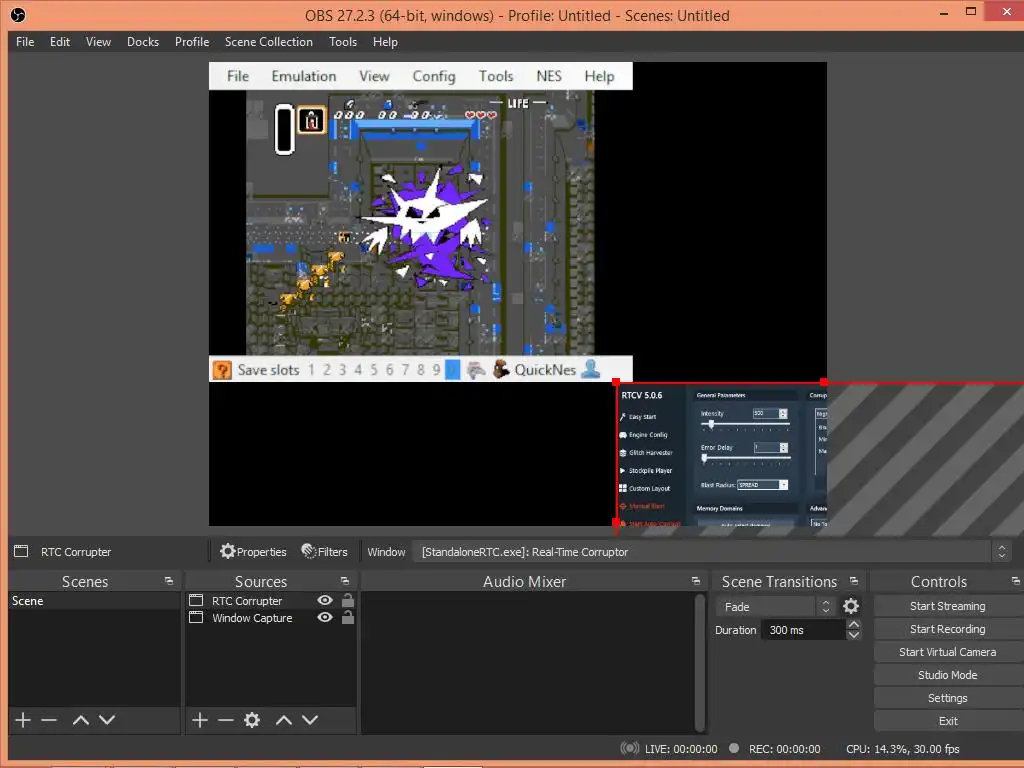Hide the Window Capture source via its eye icon
Image resolution: width=1024 pixels, height=768 pixels.
coord(325,617)
